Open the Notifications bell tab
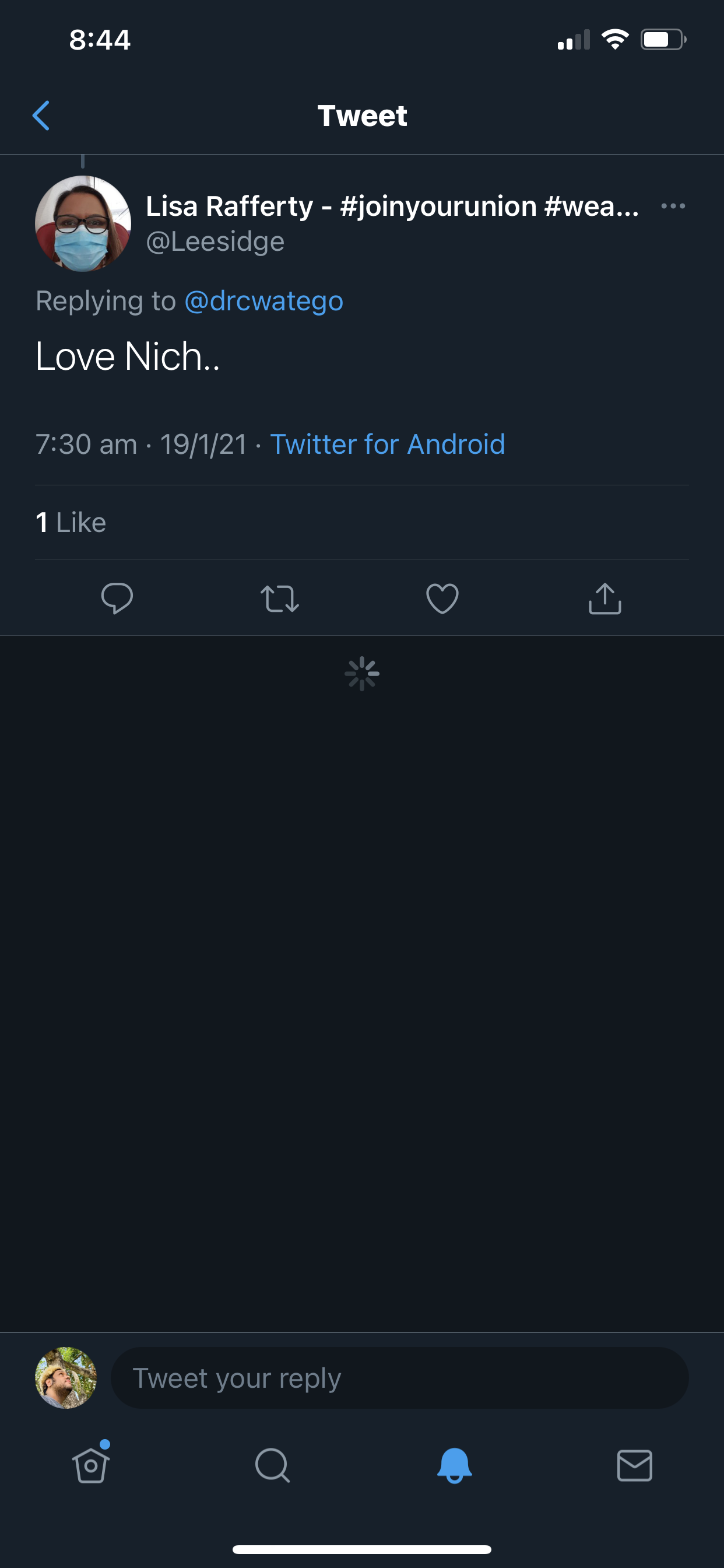This screenshot has height=1568, width=724. pyautogui.click(x=454, y=1465)
